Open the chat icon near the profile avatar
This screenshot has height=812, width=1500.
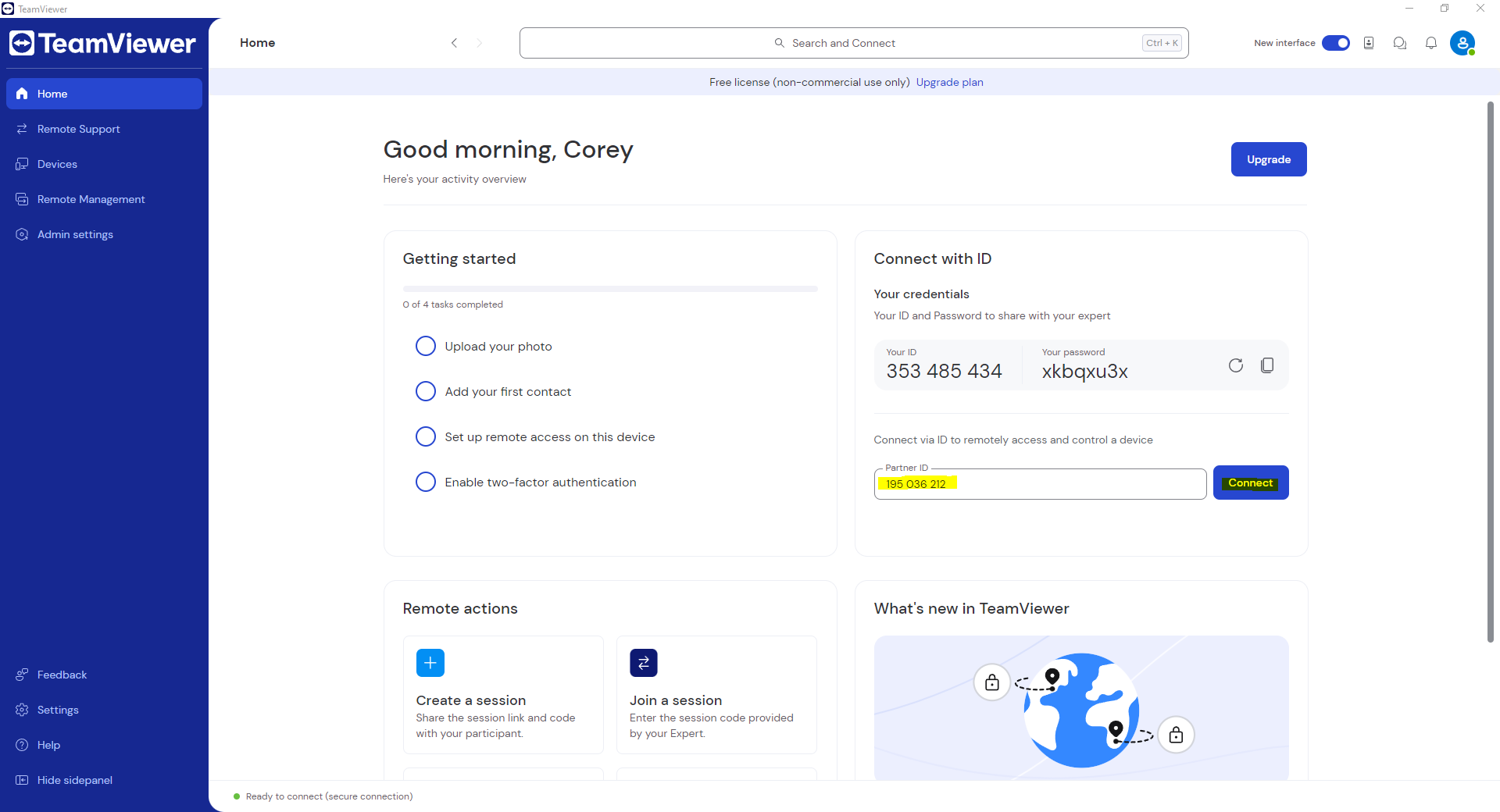tap(1399, 43)
